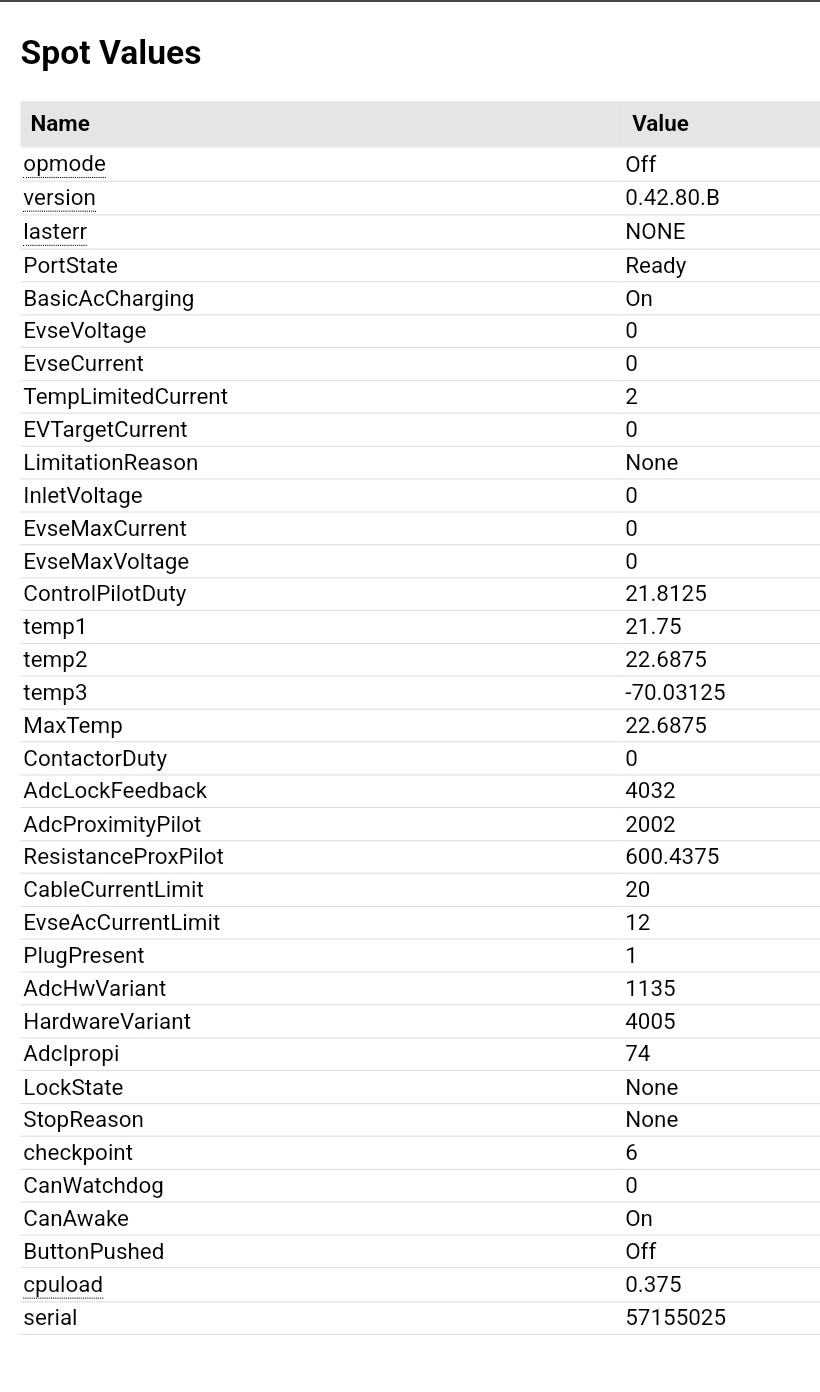Open the lasterr parameter link
This screenshot has width=820, height=1392.
tap(55, 232)
